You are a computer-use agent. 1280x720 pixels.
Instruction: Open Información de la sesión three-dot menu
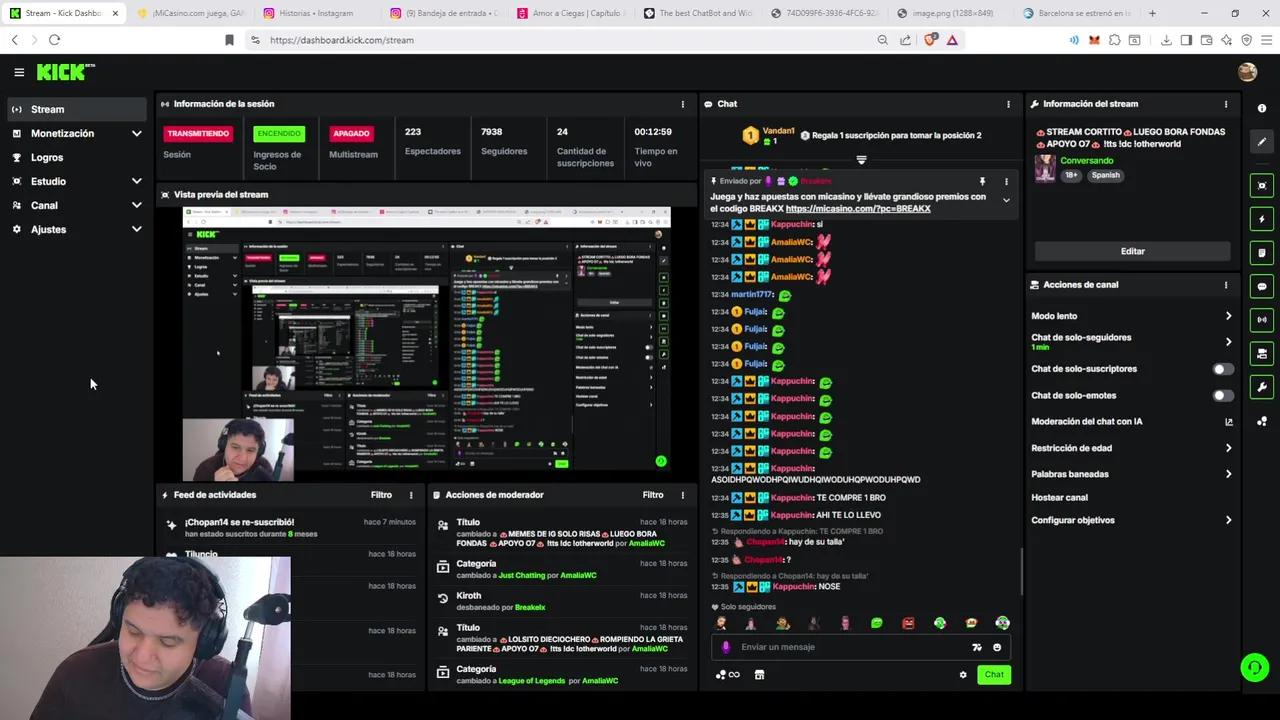[x=683, y=104]
